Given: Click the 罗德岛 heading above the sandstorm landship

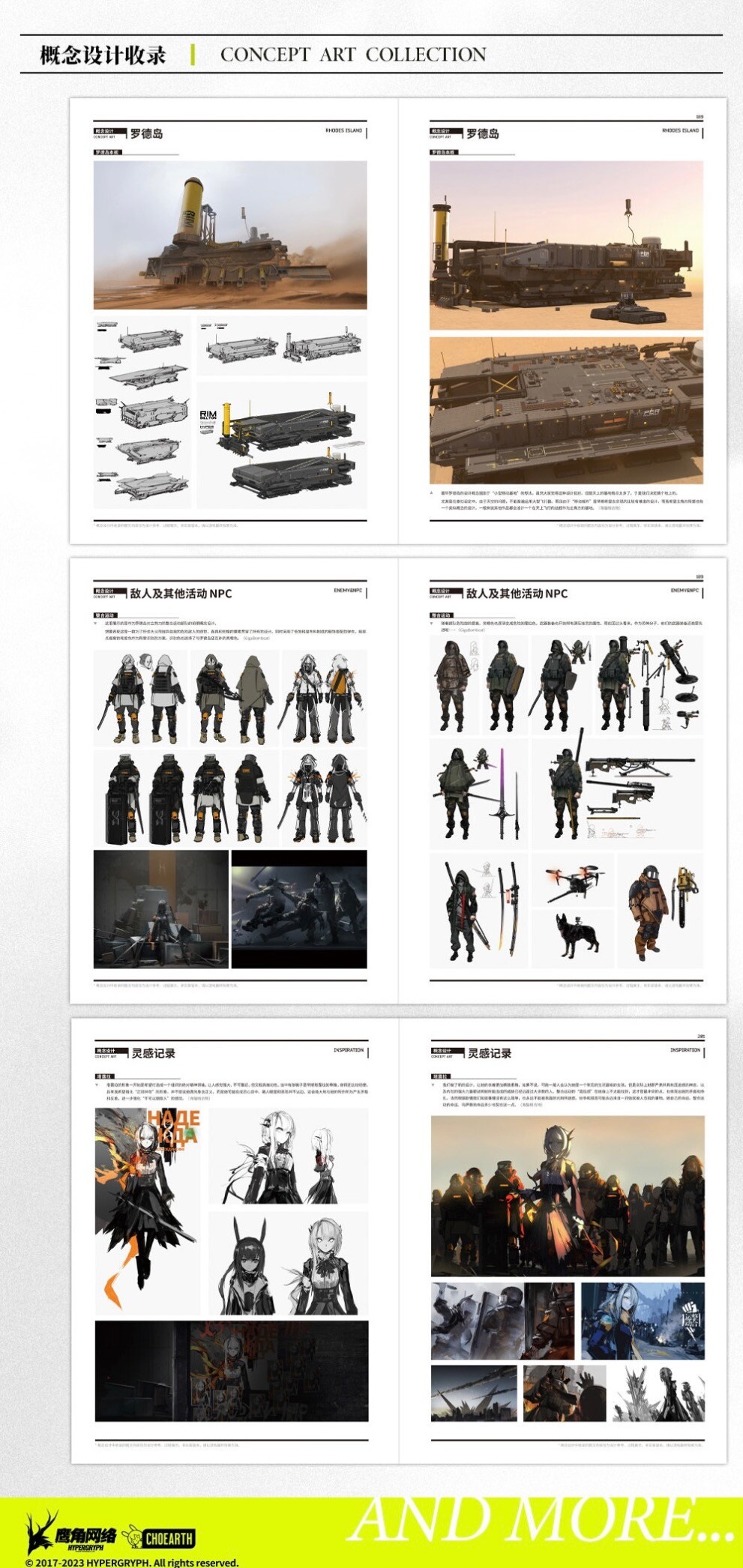Looking at the screenshot, I should [146, 133].
